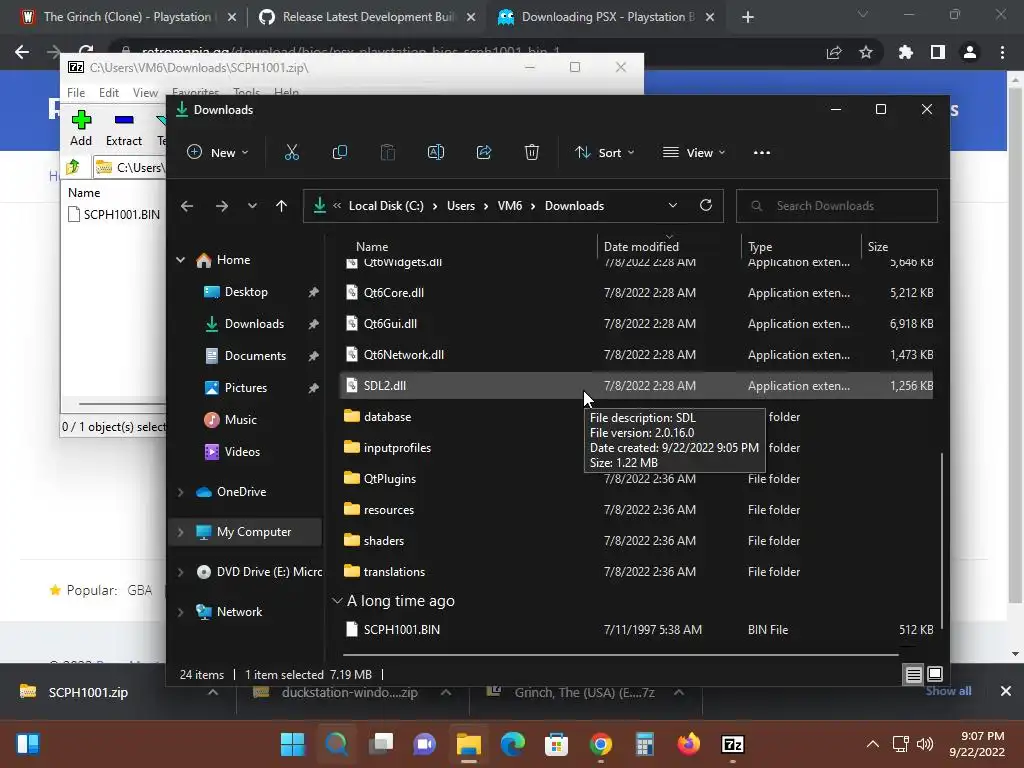1024x768 pixels.
Task: Select Qt6Network.dll file
Action: (x=637, y=355)
